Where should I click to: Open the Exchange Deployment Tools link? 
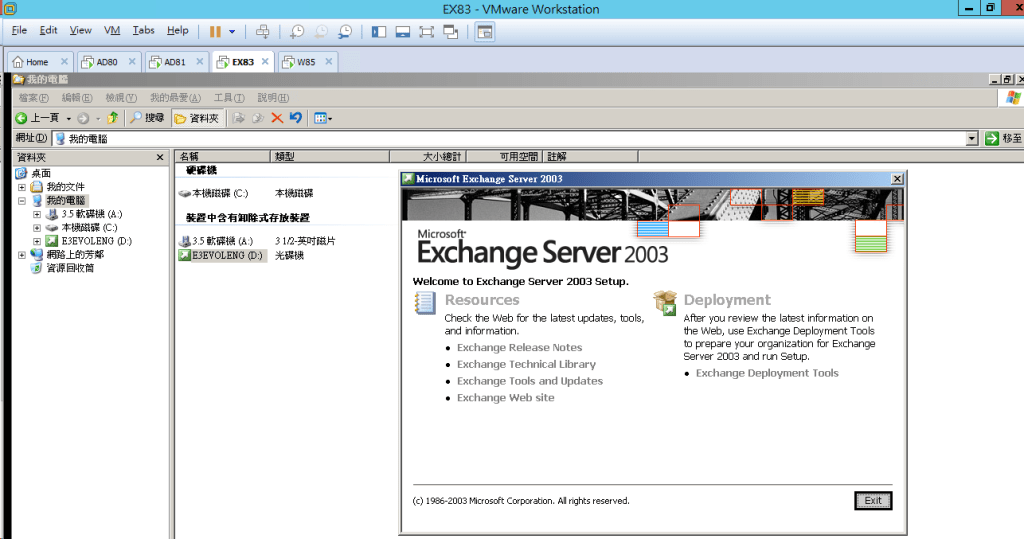click(x=767, y=373)
